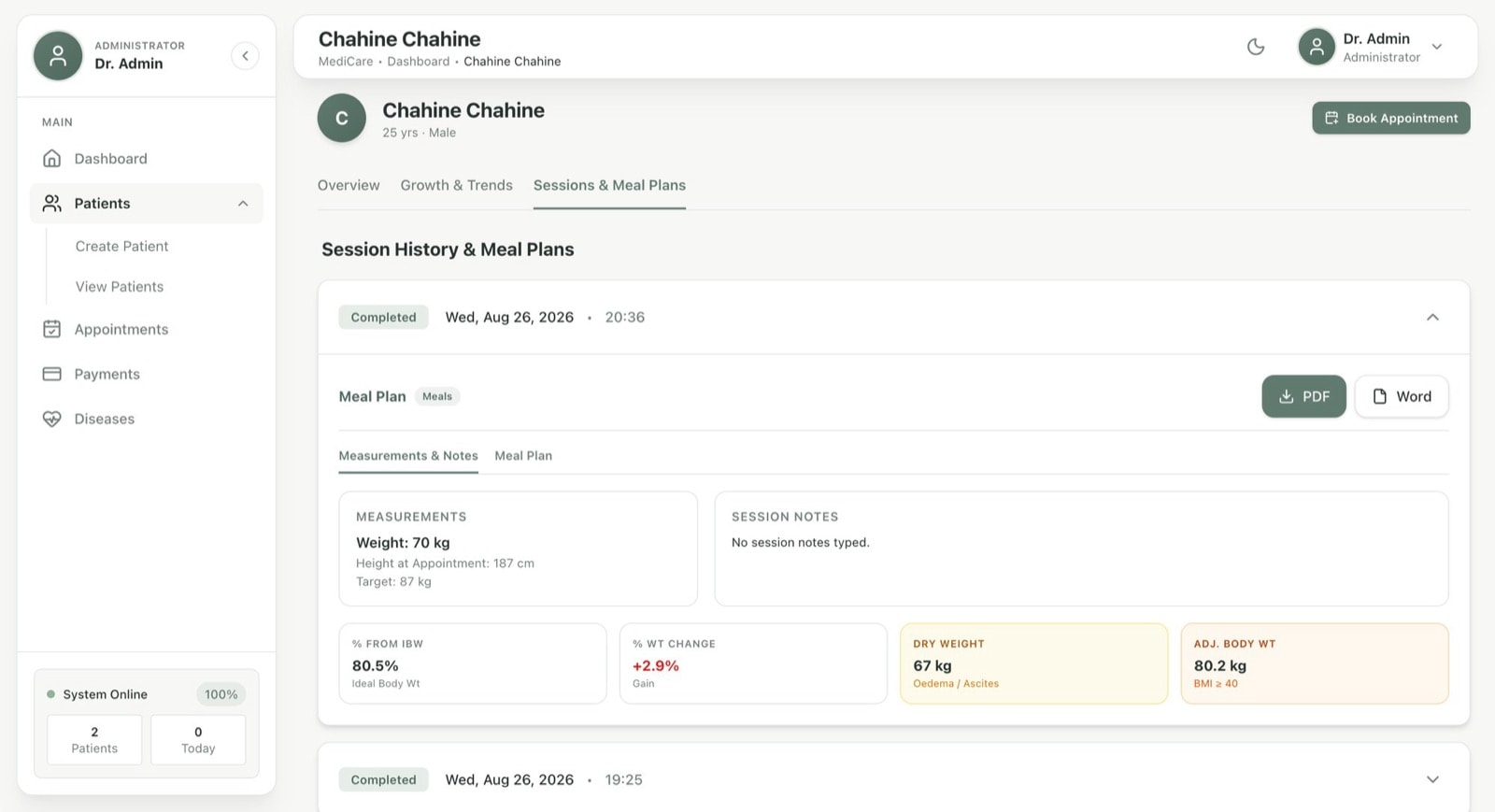Download the meal plan as PDF

tap(1303, 396)
